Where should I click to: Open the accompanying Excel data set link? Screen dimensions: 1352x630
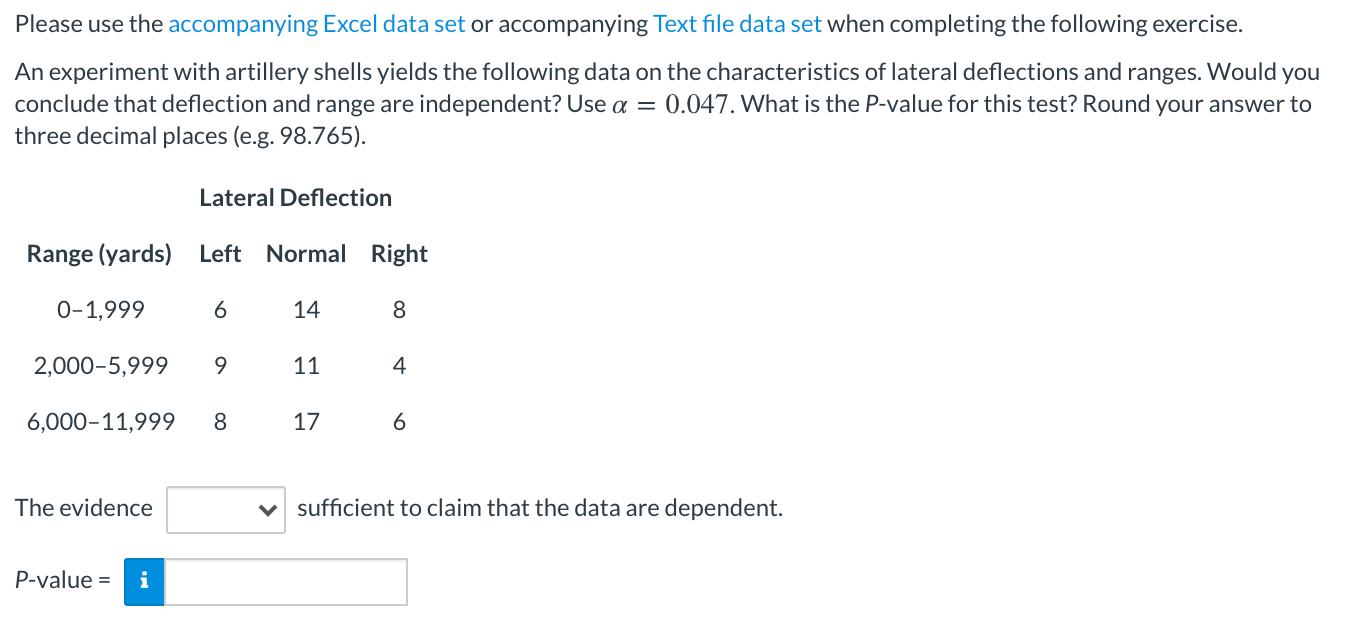tap(317, 25)
